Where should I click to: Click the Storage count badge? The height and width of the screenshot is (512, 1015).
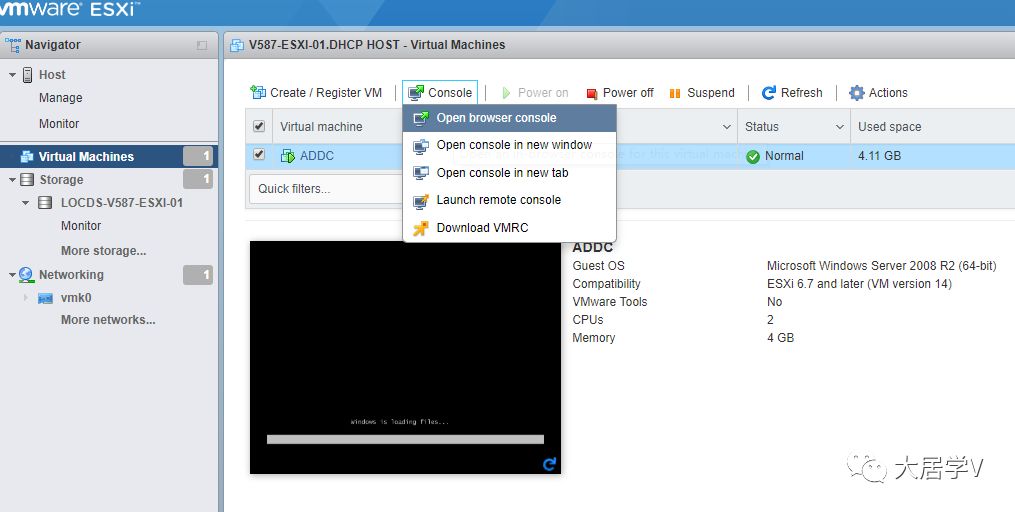pos(198,179)
